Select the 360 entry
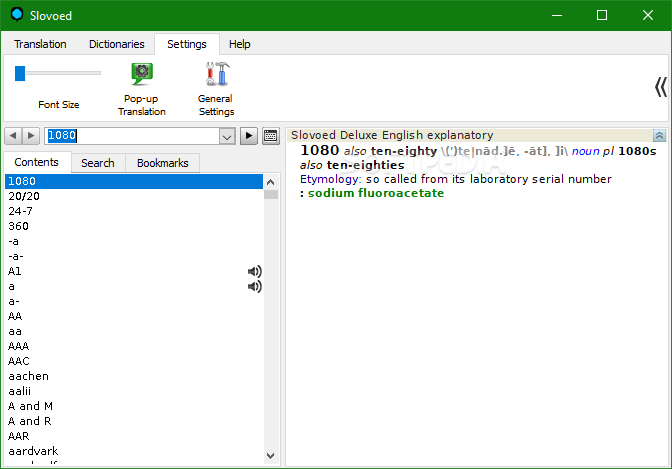The height and width of the screenshot is (469, 672). 134,226
